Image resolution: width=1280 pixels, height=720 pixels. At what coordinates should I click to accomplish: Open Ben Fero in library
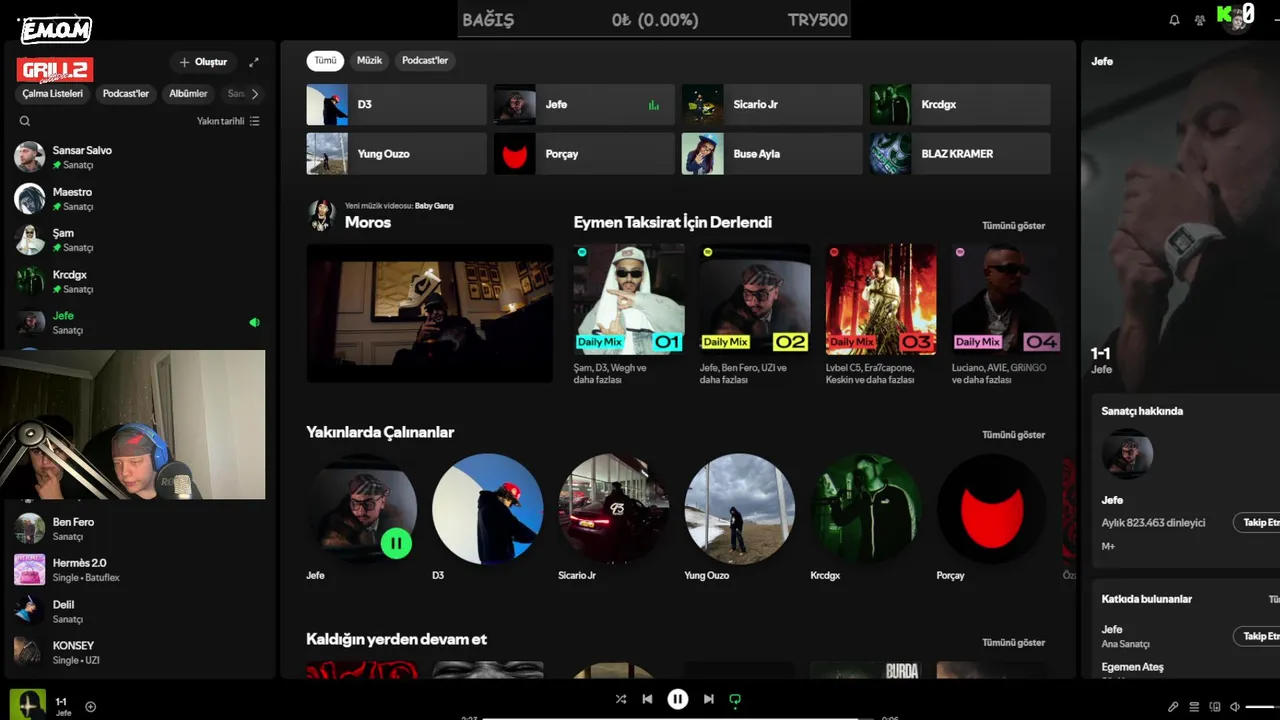click(x=140, y=528)
